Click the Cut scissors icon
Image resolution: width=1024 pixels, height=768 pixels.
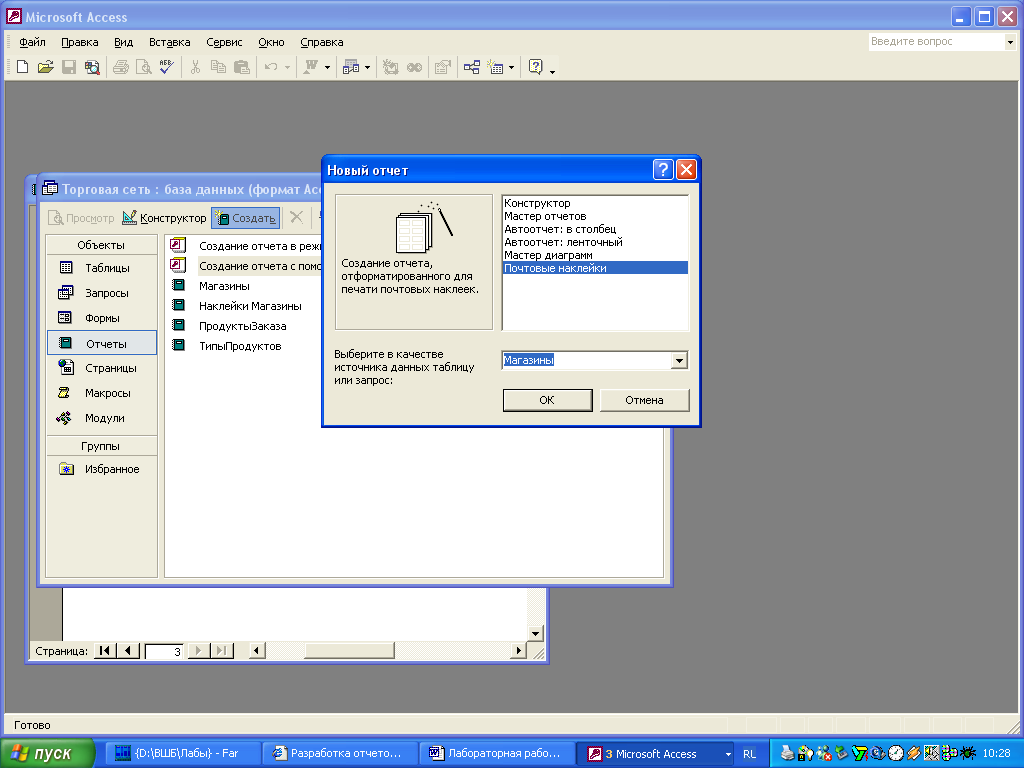point(195,67)
